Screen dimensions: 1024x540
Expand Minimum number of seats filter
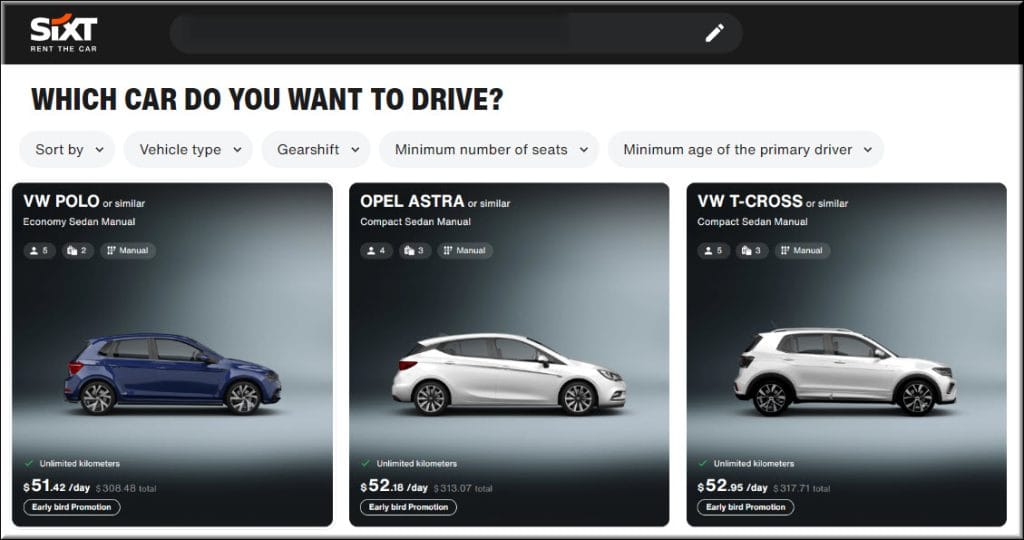(488, 150)
